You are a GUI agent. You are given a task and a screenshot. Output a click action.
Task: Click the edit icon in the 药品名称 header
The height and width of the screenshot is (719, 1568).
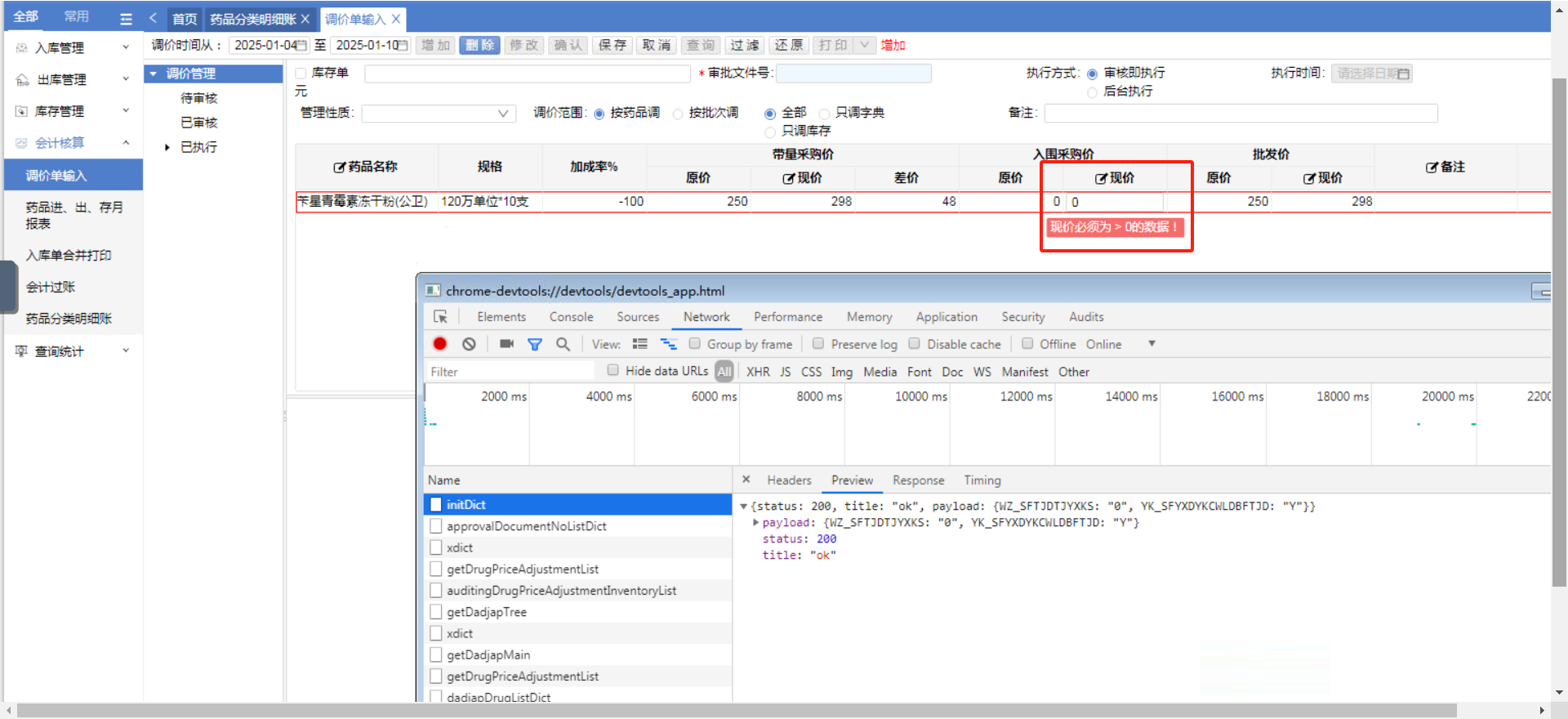coord(339,167)
